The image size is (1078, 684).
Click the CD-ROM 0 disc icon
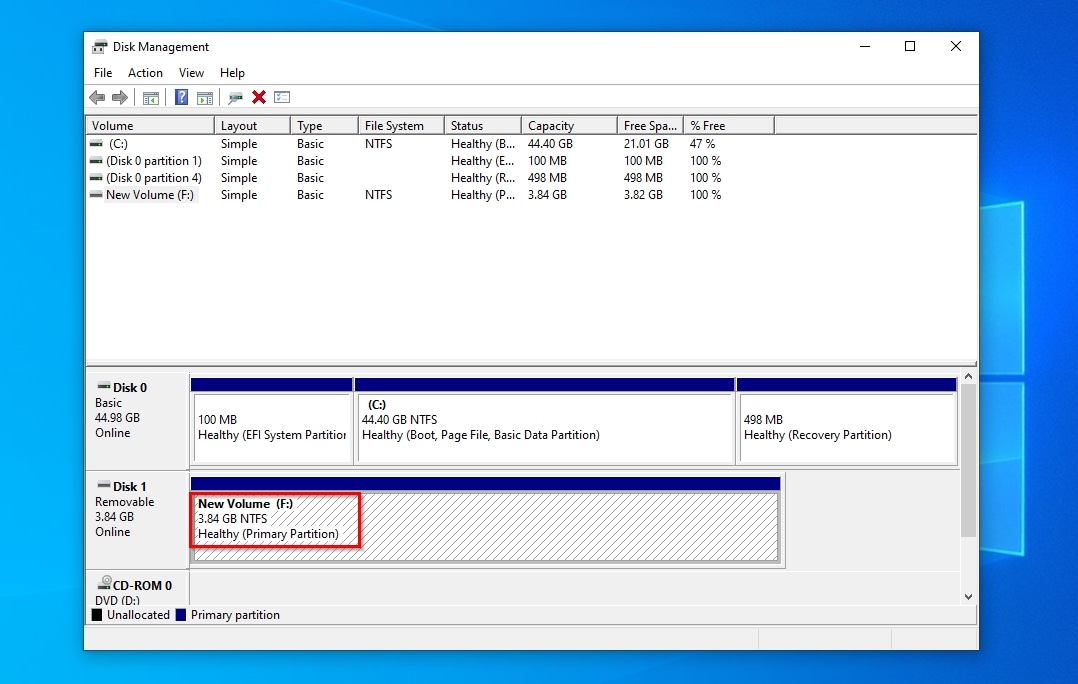(x=104, y=583)
